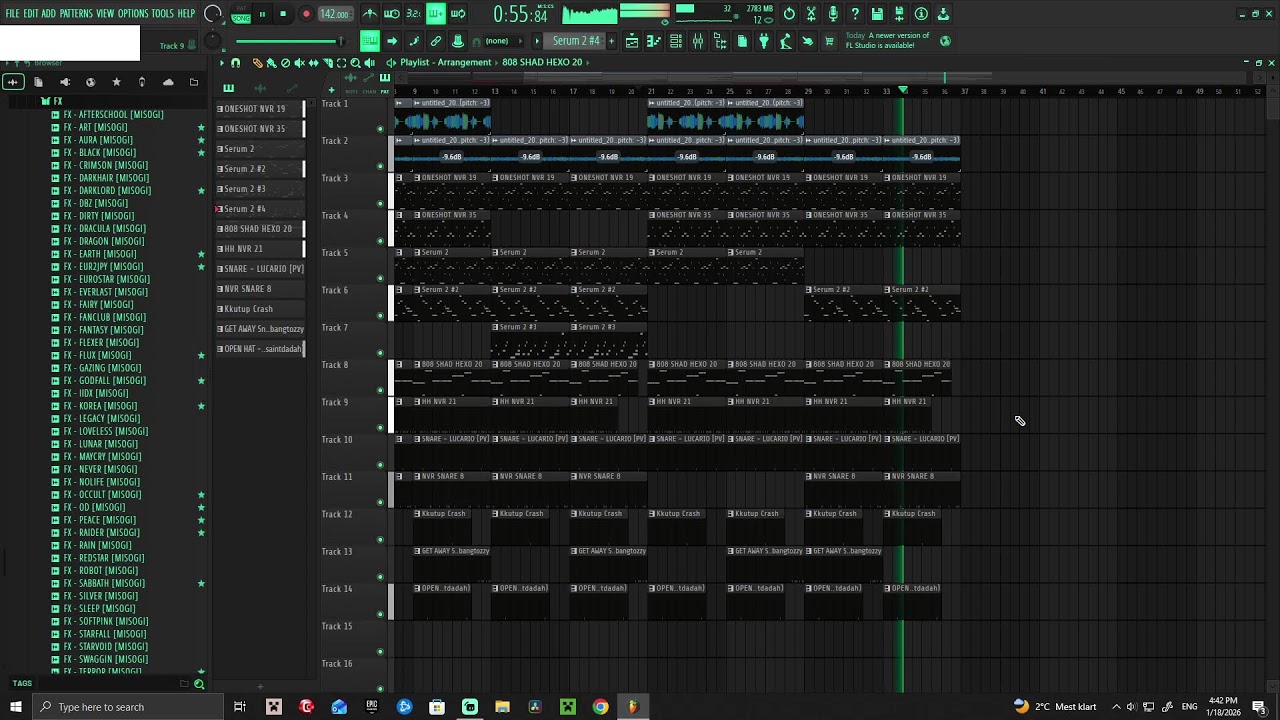This screenshot has width=1280, height=720.
Task: Open the Serum 2 #4 pattern selector
Action: point(577,41)
